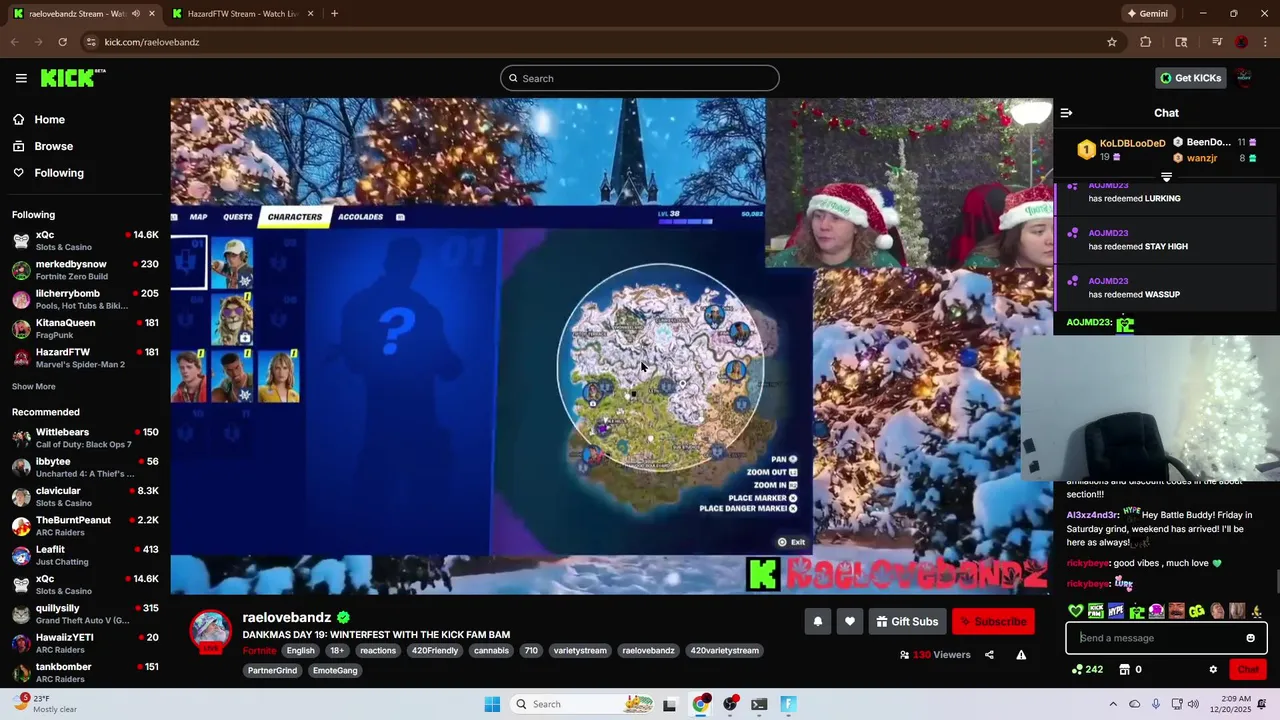Viewport: 1280px width, 720px height.
Task: Open Chrome three-dot menu
Action: [1266, 42]
